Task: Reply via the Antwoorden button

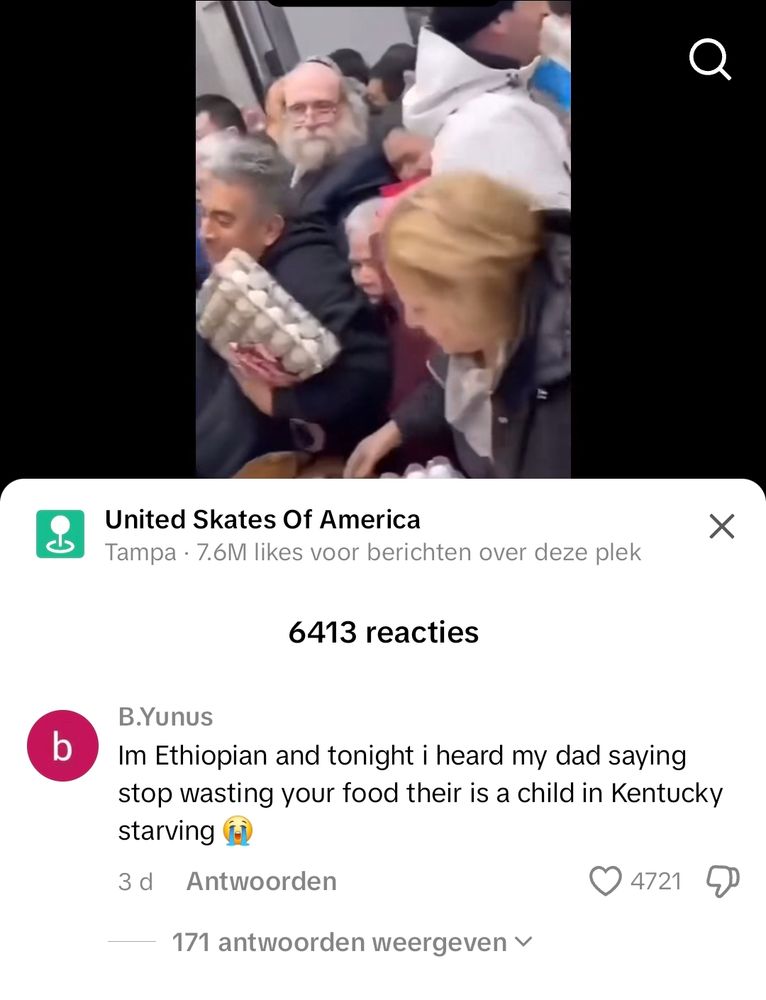Action: point(261,881)
